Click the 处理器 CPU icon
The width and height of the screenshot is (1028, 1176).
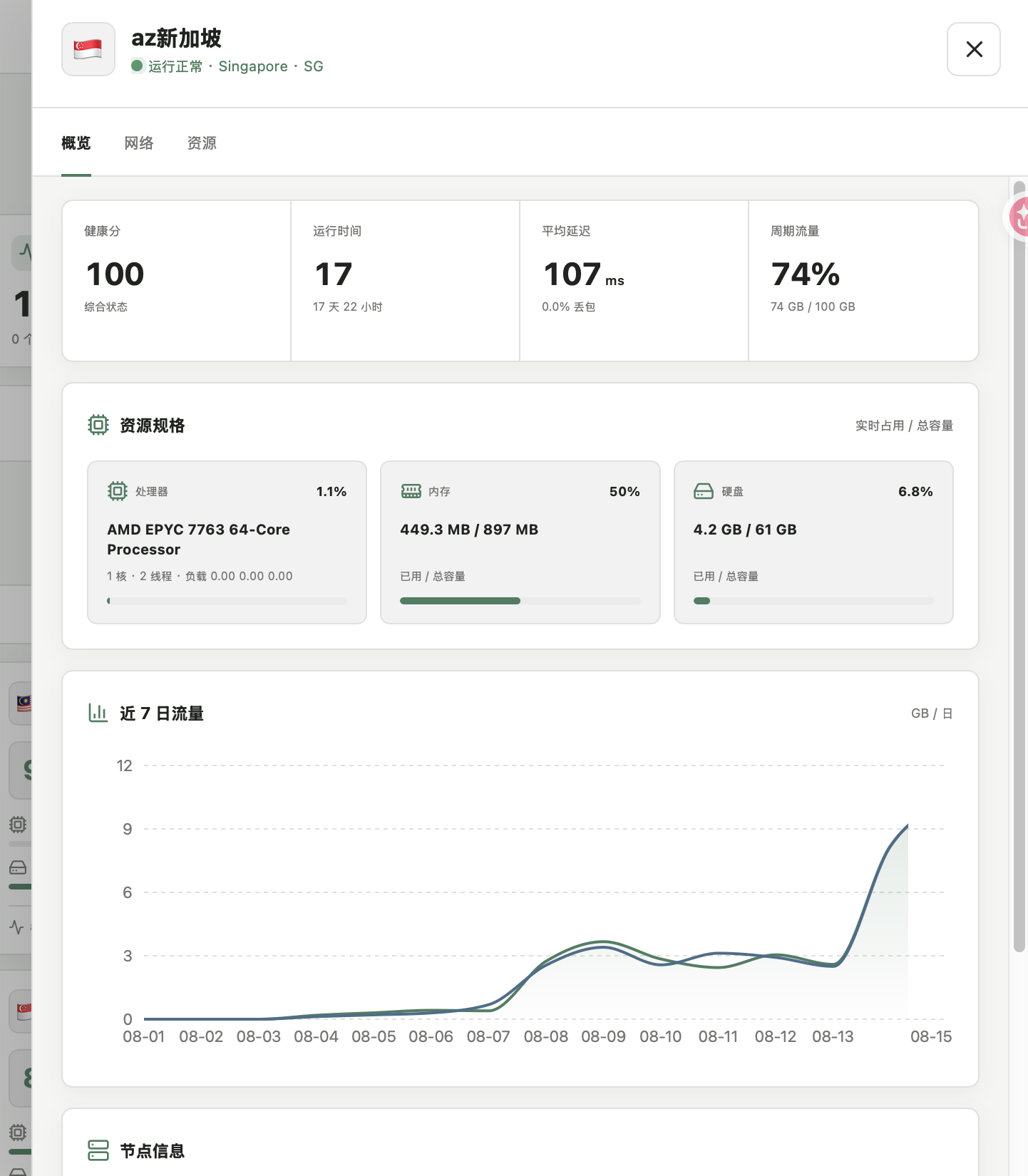pos(118,491)
